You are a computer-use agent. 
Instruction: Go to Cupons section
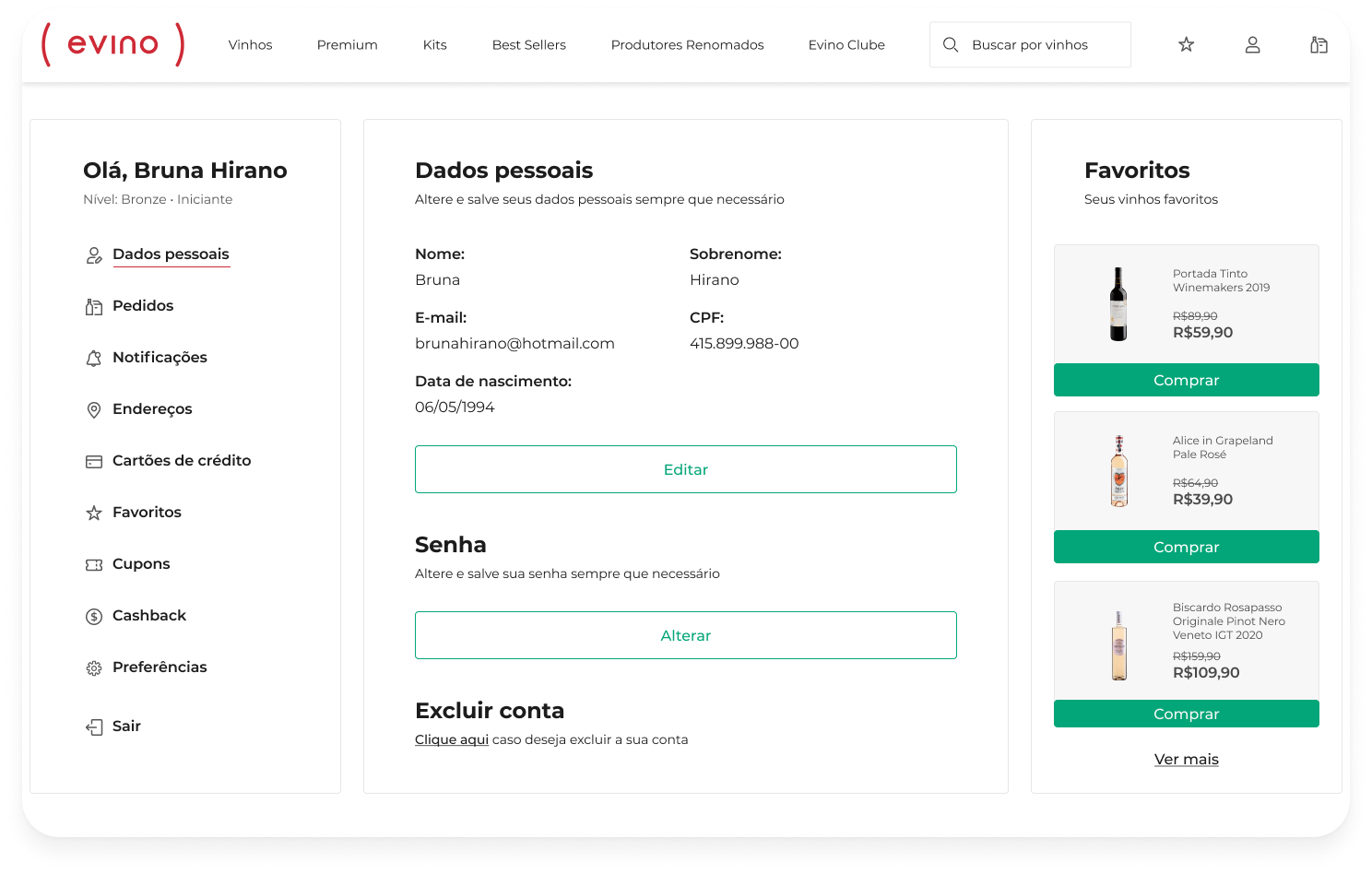point(141,564)
